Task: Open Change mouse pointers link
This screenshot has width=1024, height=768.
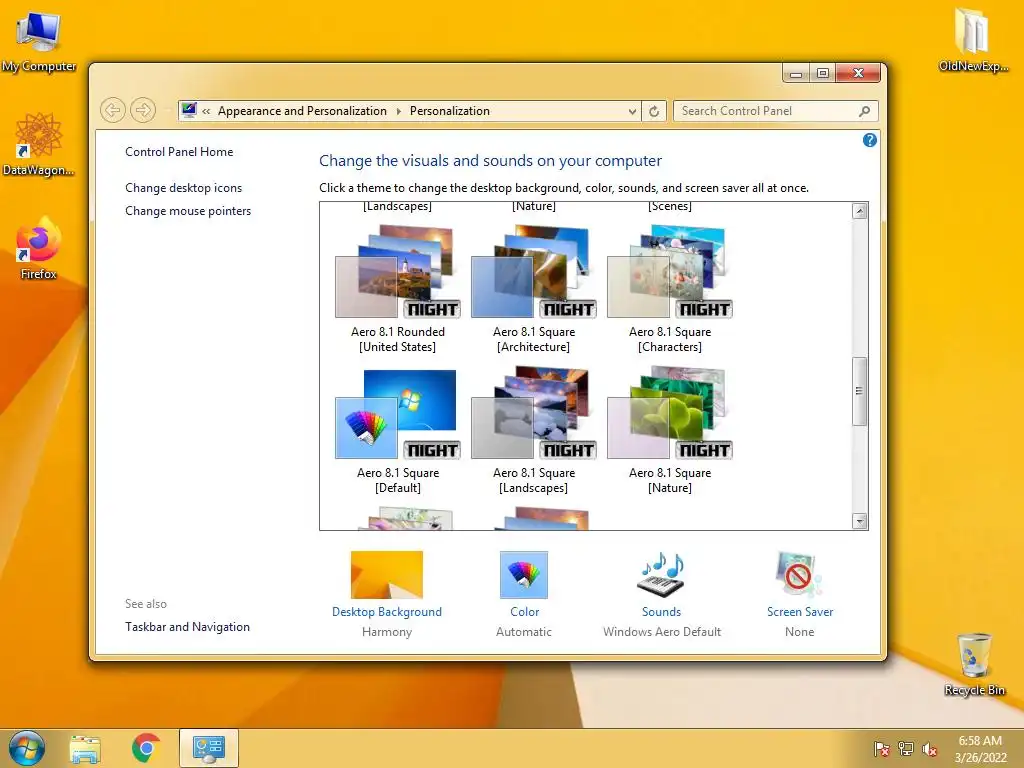Action: point(188,211)
